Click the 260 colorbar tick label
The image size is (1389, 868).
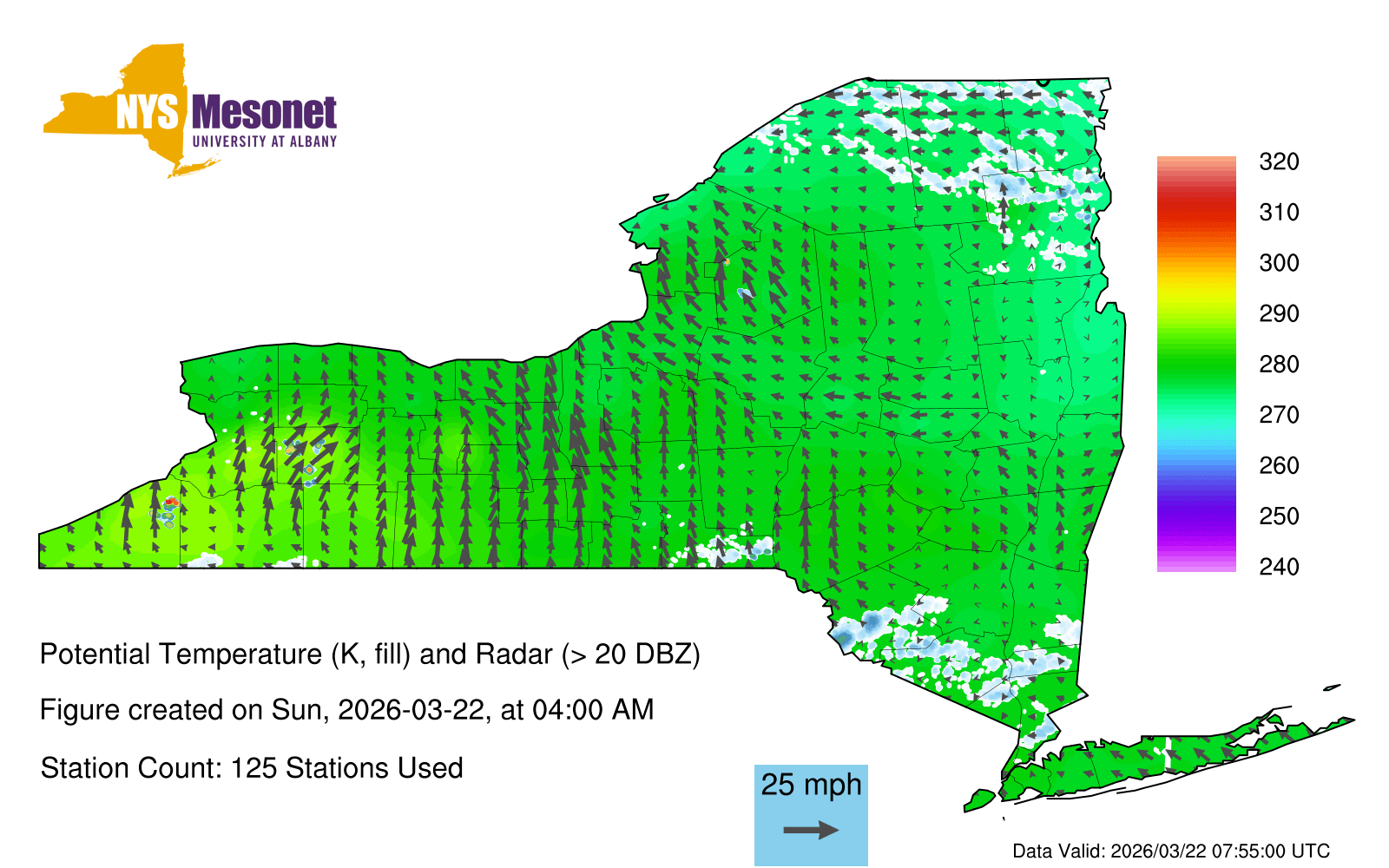coord(1279,466)
